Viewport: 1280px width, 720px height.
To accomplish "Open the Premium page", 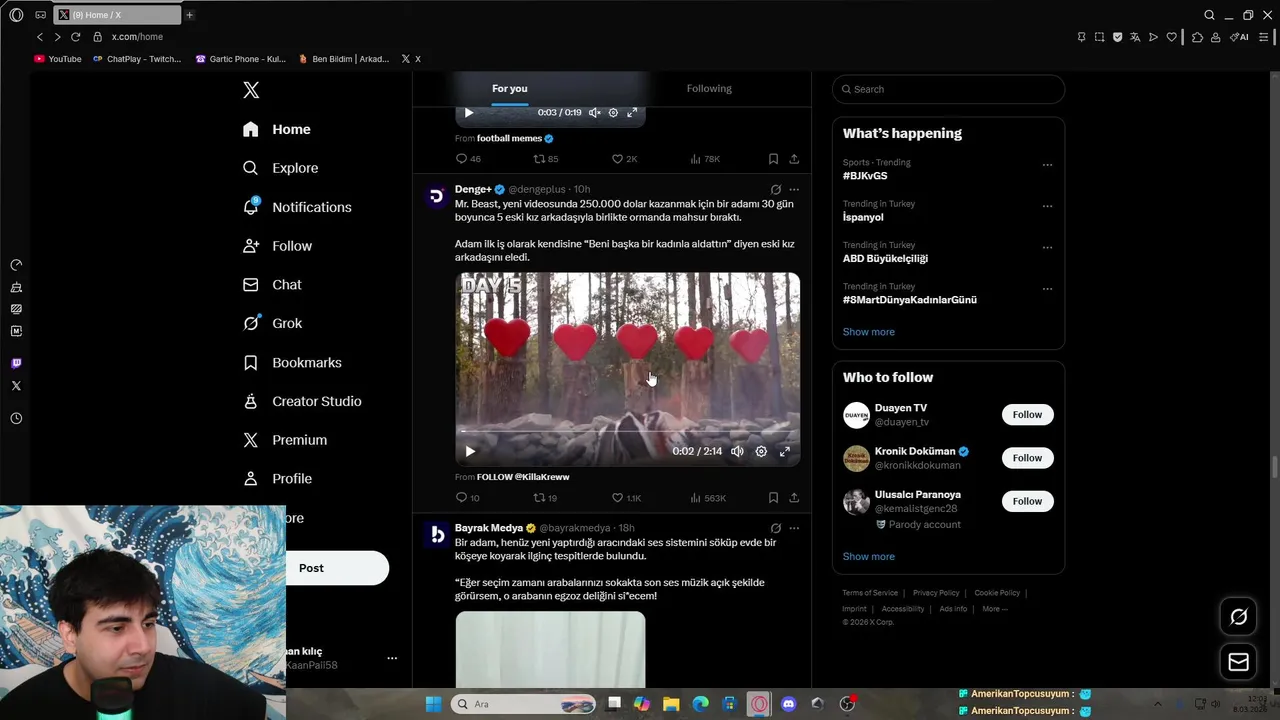I will tap(285, 440).
